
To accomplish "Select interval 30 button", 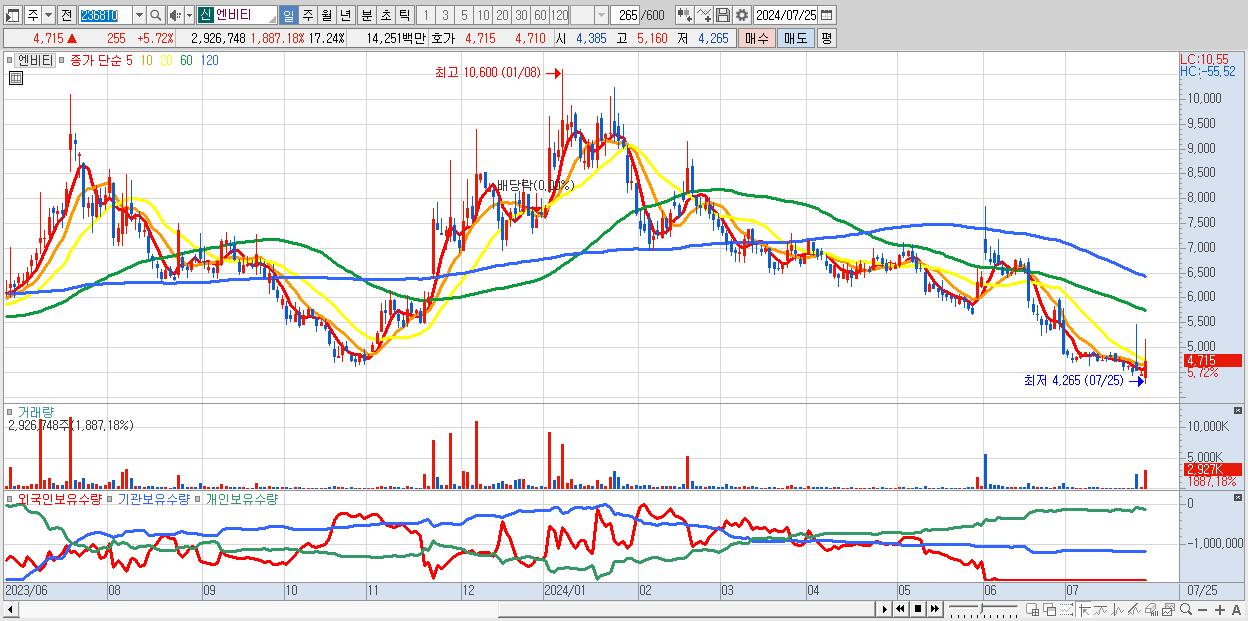I will (x=521, y=15).
